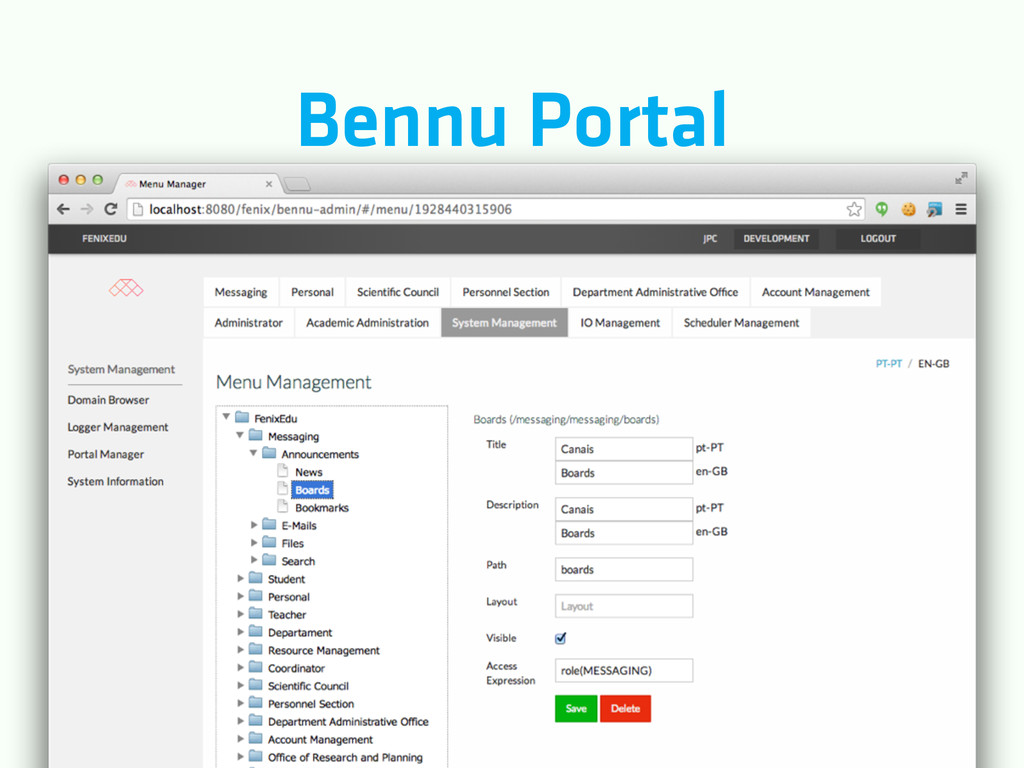Click the Access Expression input field
The image size is (1024, 768).
[624, 670]
